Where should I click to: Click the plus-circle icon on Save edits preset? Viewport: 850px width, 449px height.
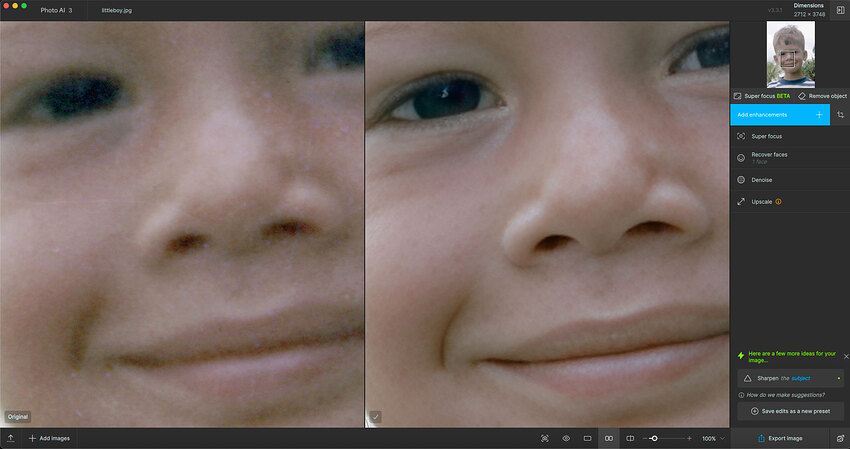point(754,411)
